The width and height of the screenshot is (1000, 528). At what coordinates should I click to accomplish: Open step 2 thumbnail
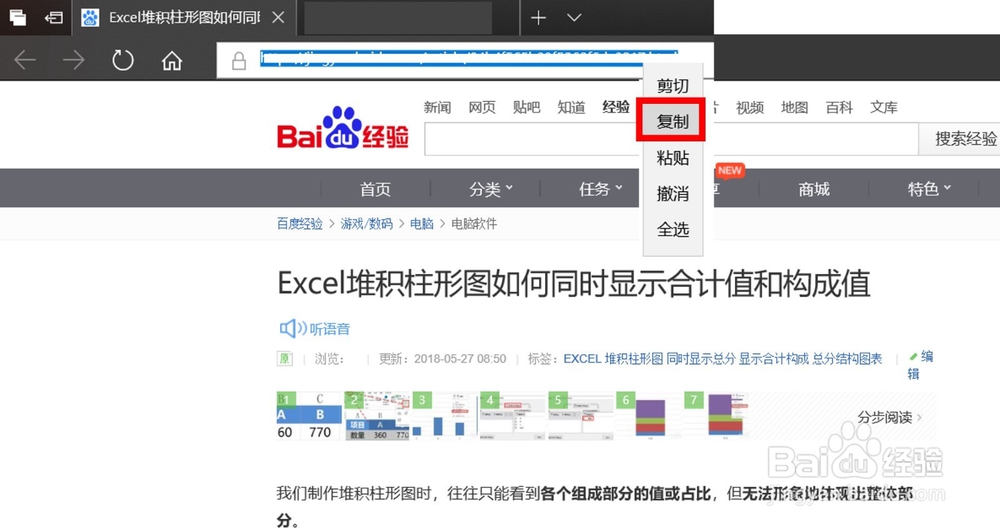[x=377, y=416]
